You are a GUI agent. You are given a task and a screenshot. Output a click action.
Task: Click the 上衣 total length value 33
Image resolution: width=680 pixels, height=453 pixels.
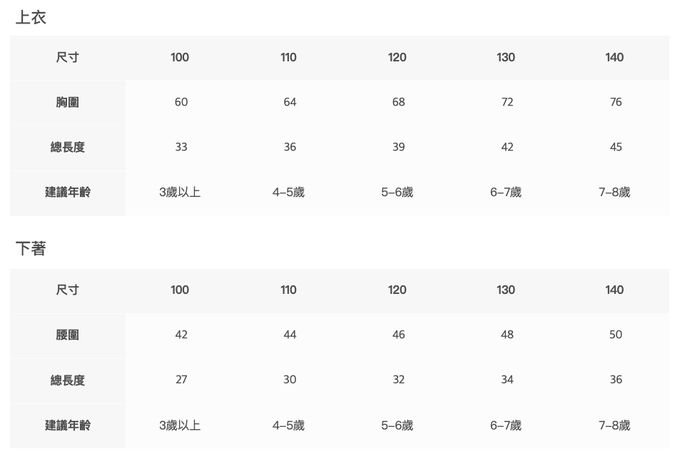pos(181,147)
